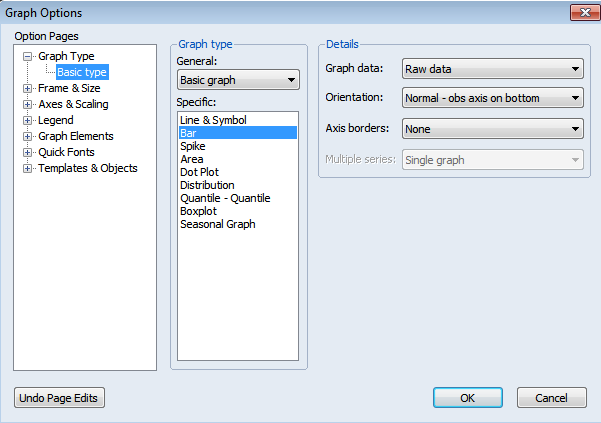
Task: Open the Axis borders dropdown
Action: tap(492, 129)
